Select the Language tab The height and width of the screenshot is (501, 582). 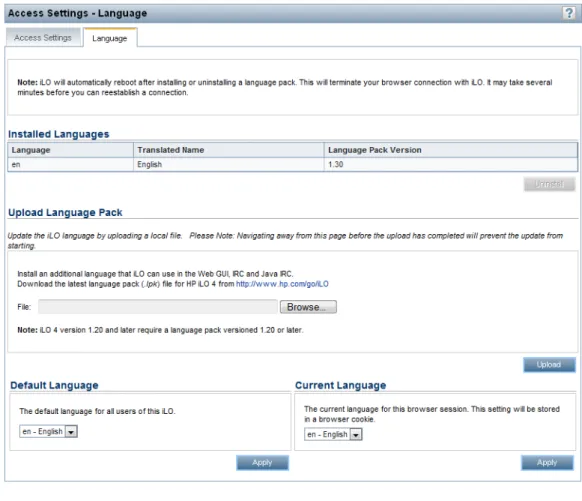[x=110, y=38]
